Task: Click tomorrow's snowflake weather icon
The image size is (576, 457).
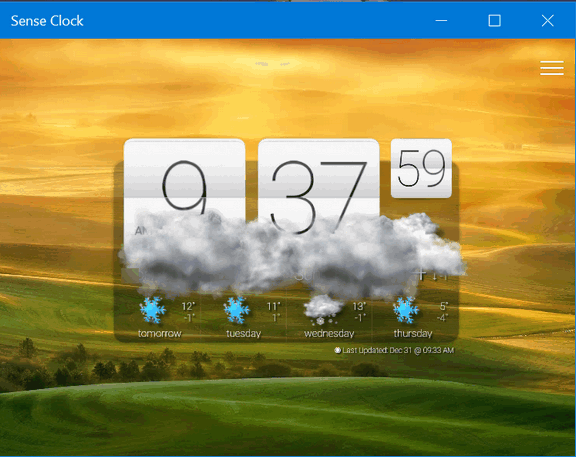Action: [x=152, y=310]
